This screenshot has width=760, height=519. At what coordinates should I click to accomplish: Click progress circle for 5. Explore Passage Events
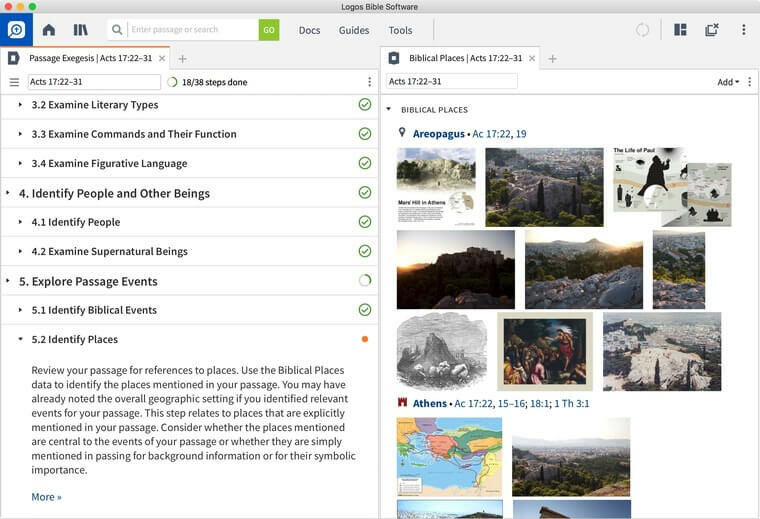click(x=364, y=280)
